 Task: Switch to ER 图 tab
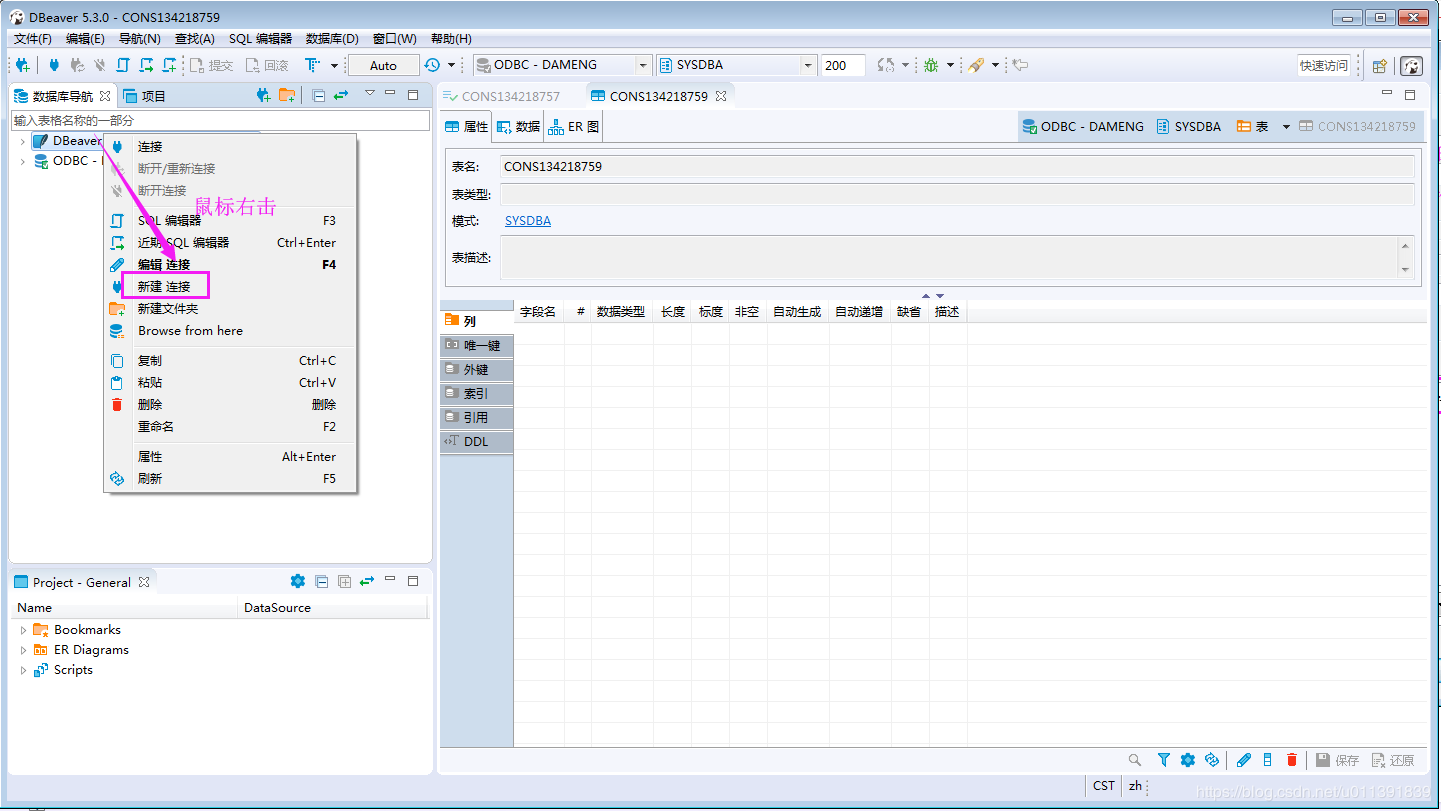(x=574, y=127)
